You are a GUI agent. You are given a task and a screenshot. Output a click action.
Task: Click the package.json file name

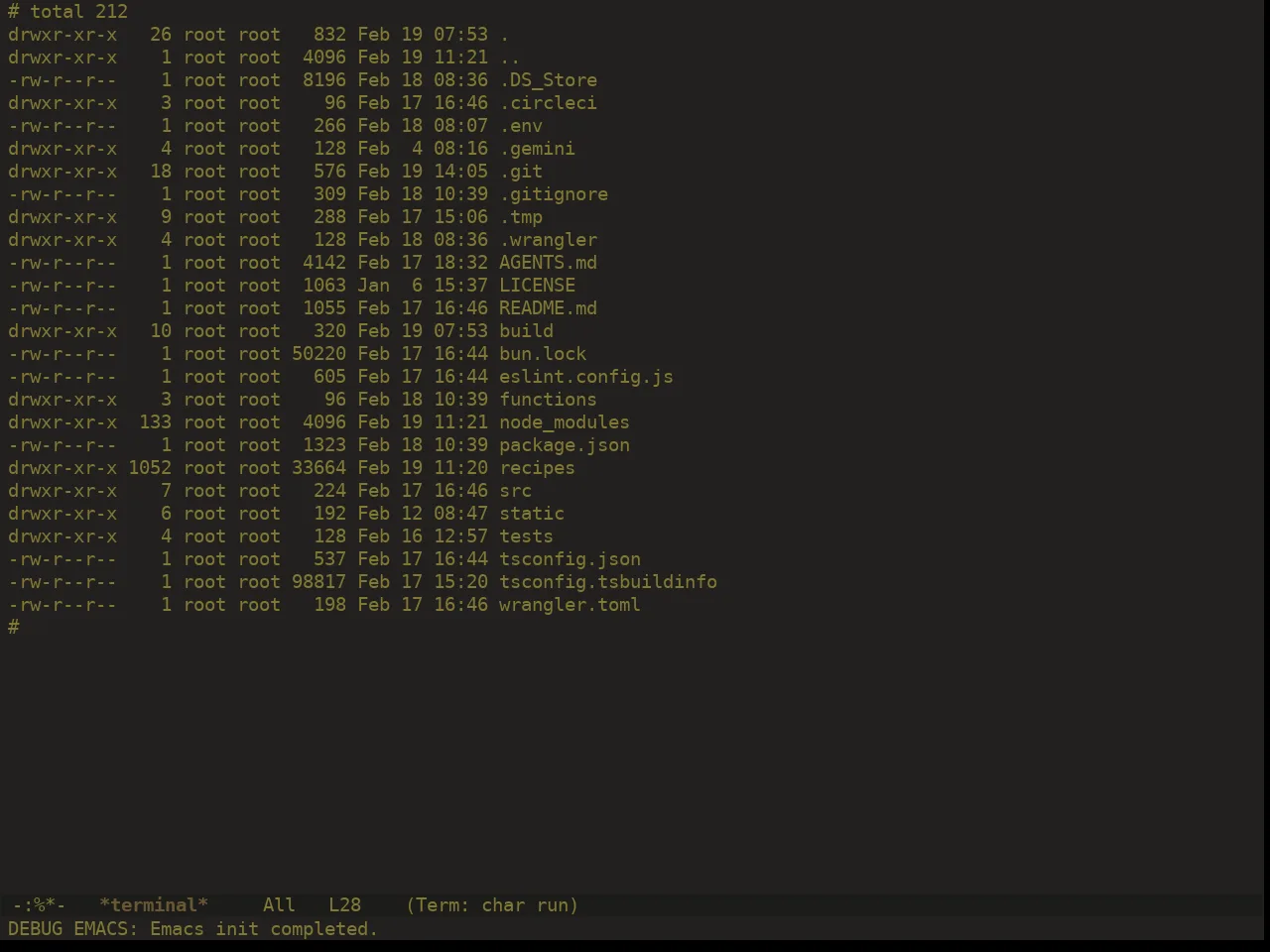tap(565, 445)
